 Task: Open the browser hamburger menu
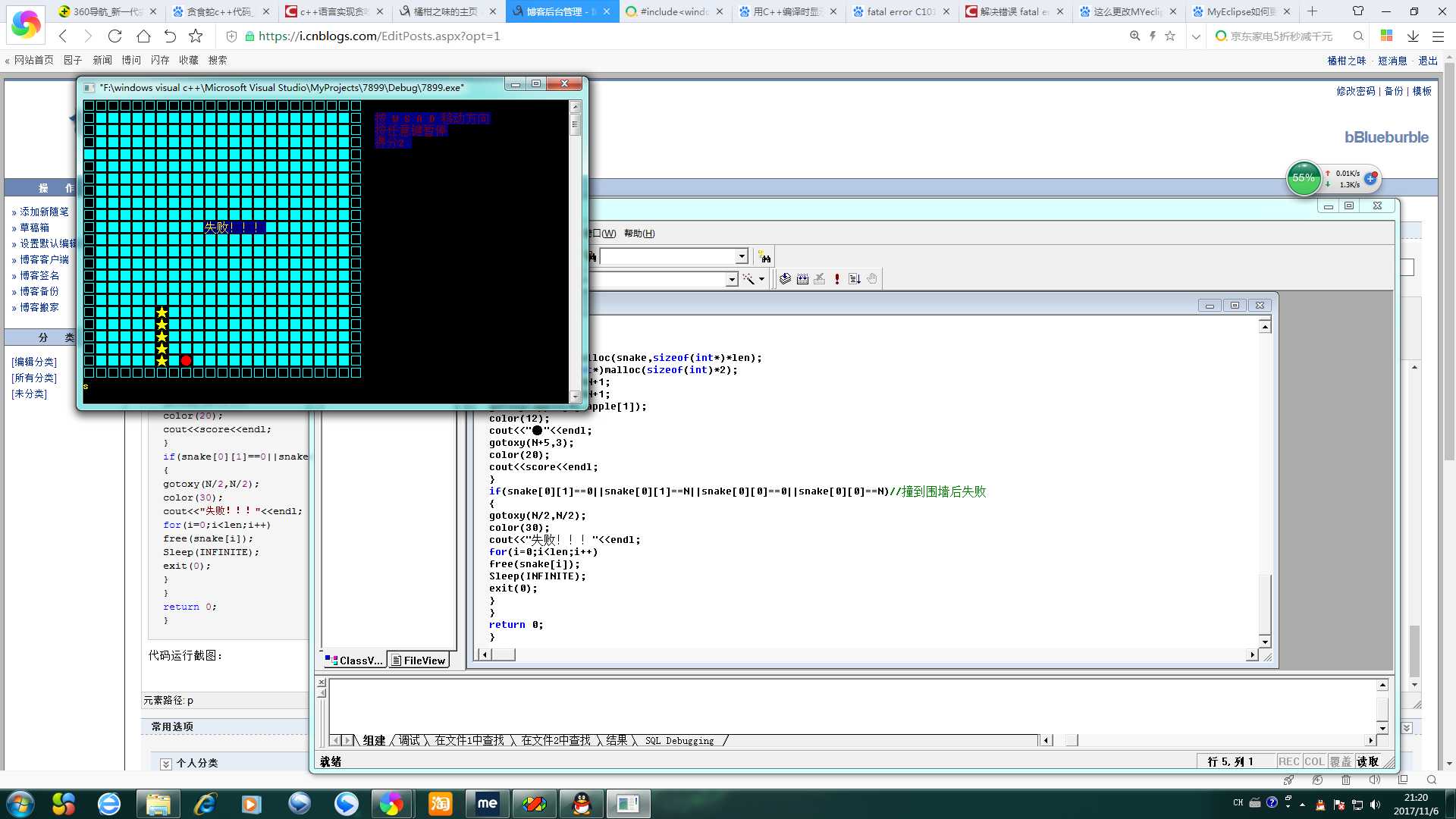1438,36
